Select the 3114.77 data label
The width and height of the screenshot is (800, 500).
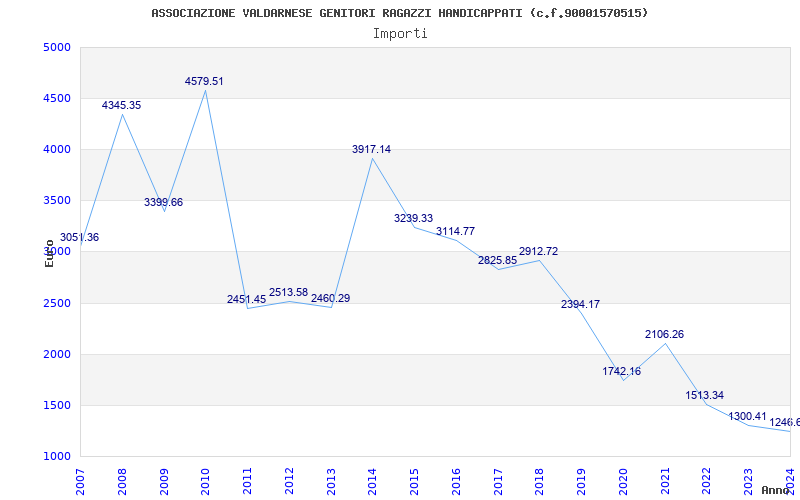click(x=455, y=232)
